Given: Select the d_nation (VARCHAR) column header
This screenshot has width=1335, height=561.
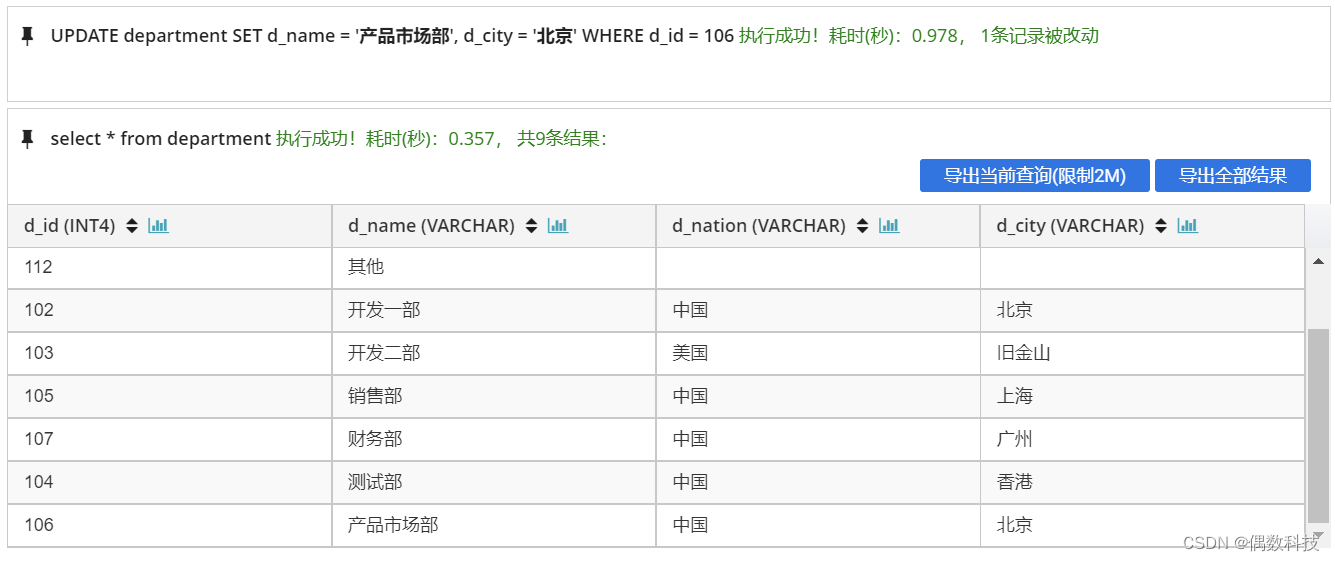Looking at the screenshot, I should coord(818,226).
